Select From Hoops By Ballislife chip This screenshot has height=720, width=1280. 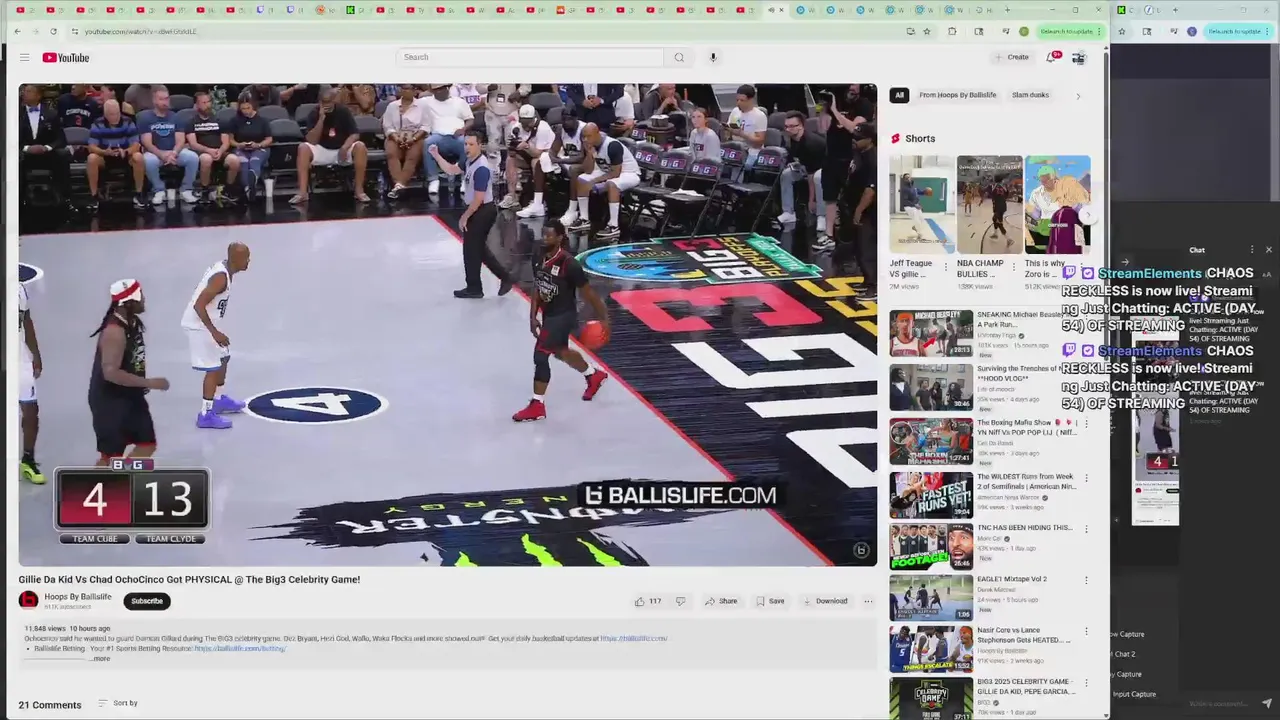[x=957, y=95]
